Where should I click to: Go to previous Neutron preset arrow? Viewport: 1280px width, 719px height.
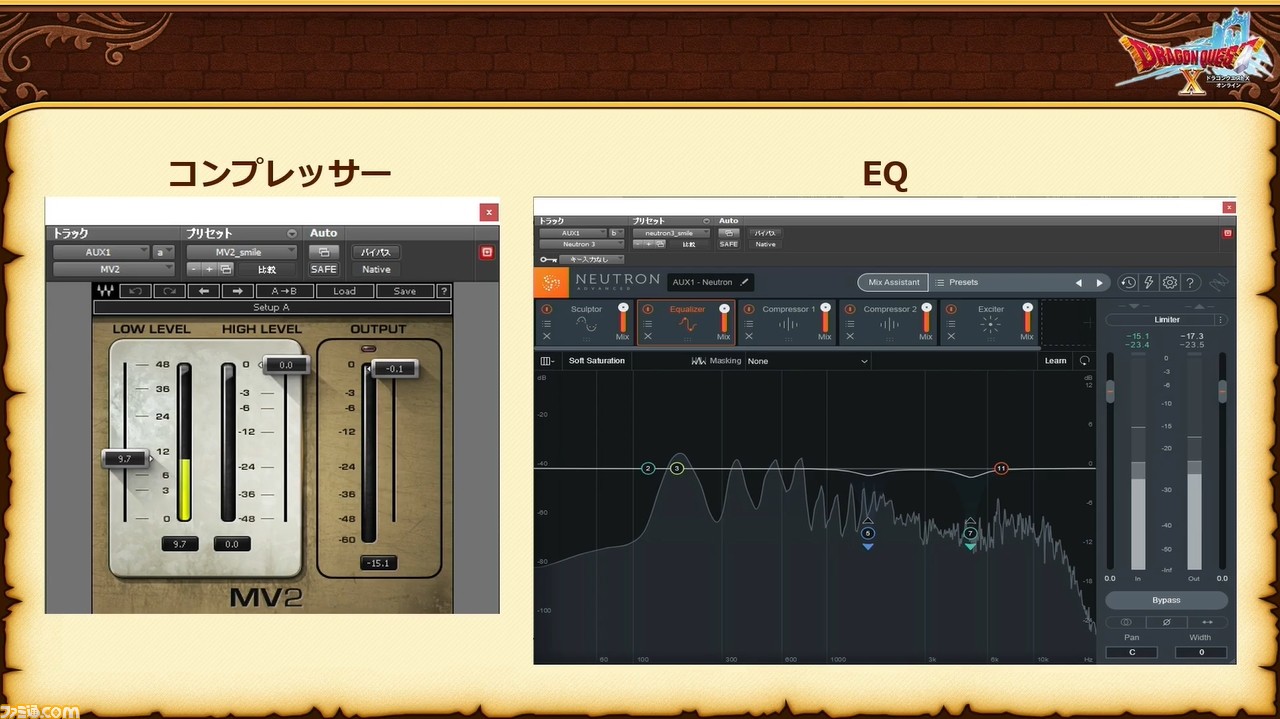pos(1078,283)
